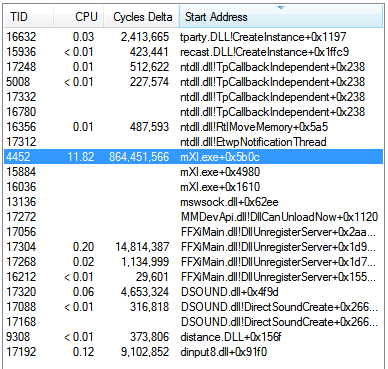Click mXI.exe+0x5b0c start address
388x369 pixels.
pyautogui.click(x=220, y=157)
